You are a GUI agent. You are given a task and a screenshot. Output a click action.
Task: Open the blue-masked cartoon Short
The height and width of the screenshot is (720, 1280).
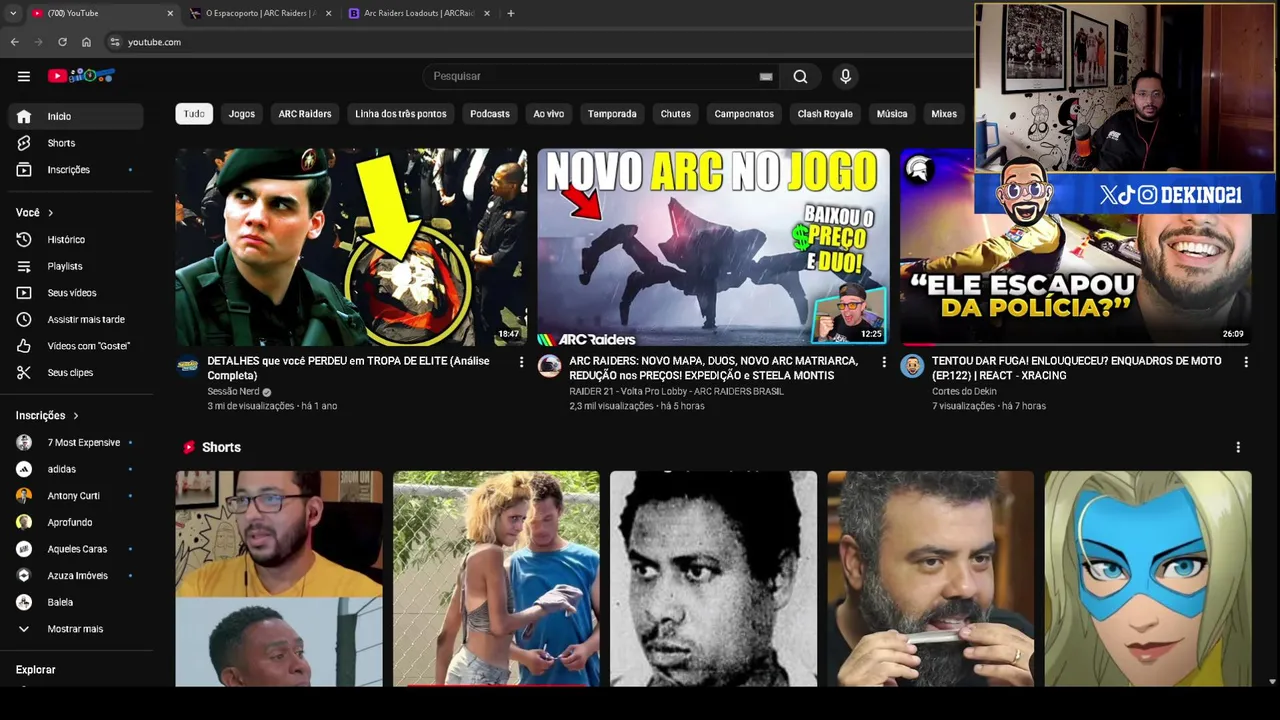click(1148, 579)
